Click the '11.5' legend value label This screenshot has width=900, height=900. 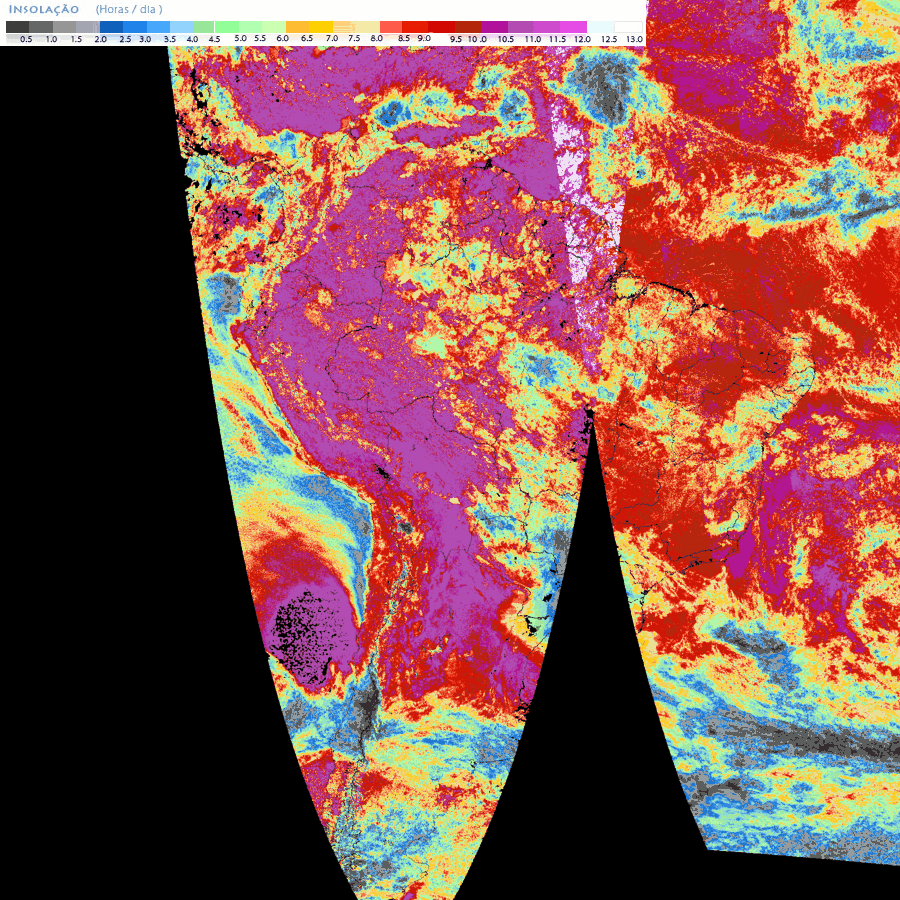557,39
